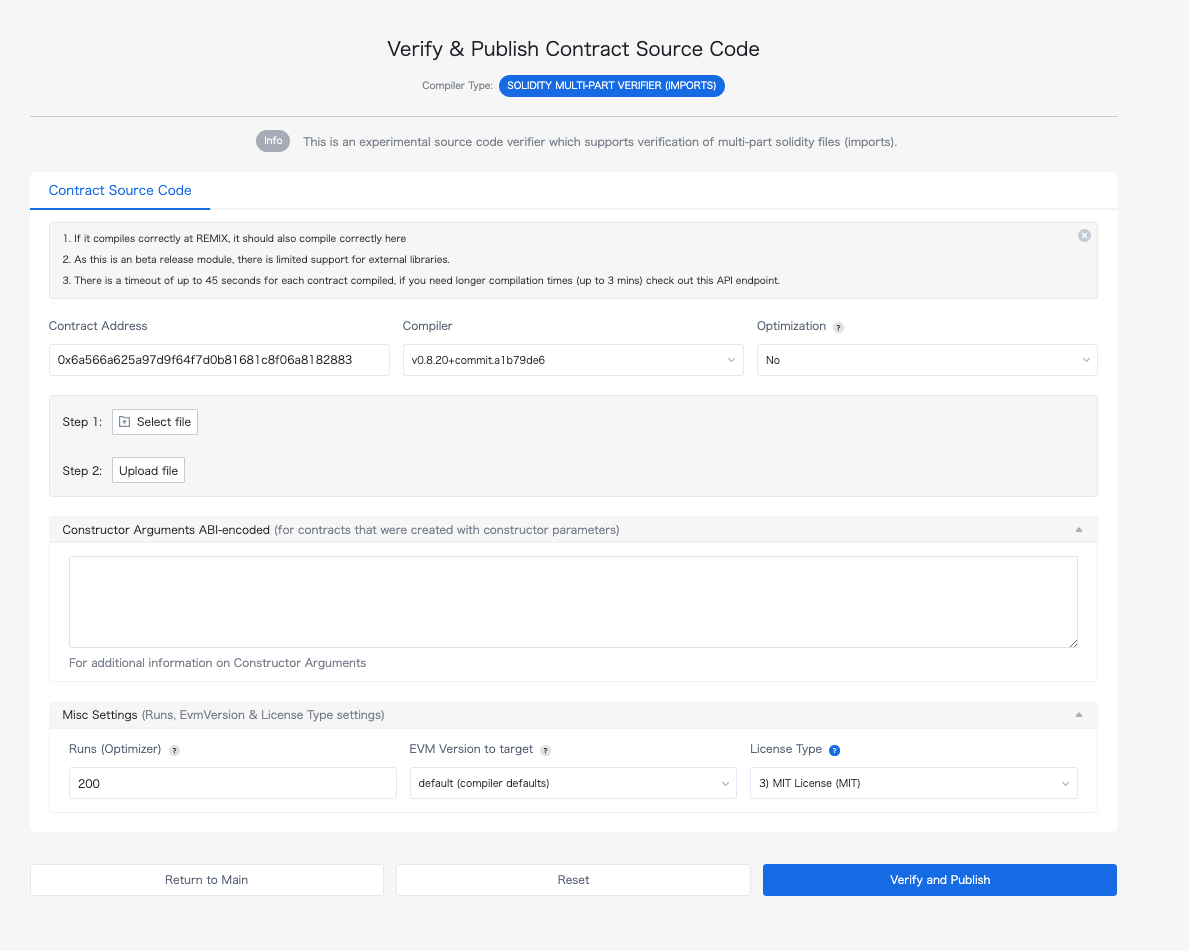Click the EVM Version help icon

click(x=545, y=750)
